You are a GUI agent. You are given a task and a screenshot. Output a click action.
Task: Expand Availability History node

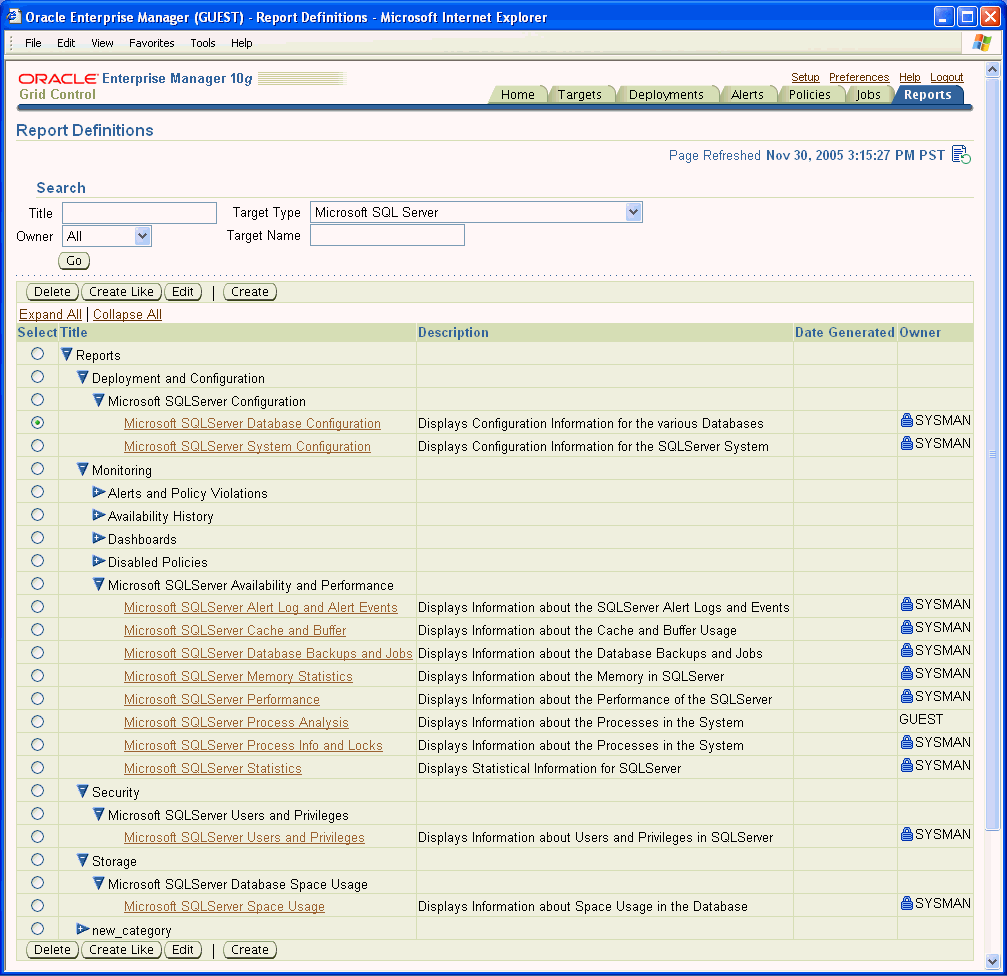pyautogui.click(x=98, y=515)
